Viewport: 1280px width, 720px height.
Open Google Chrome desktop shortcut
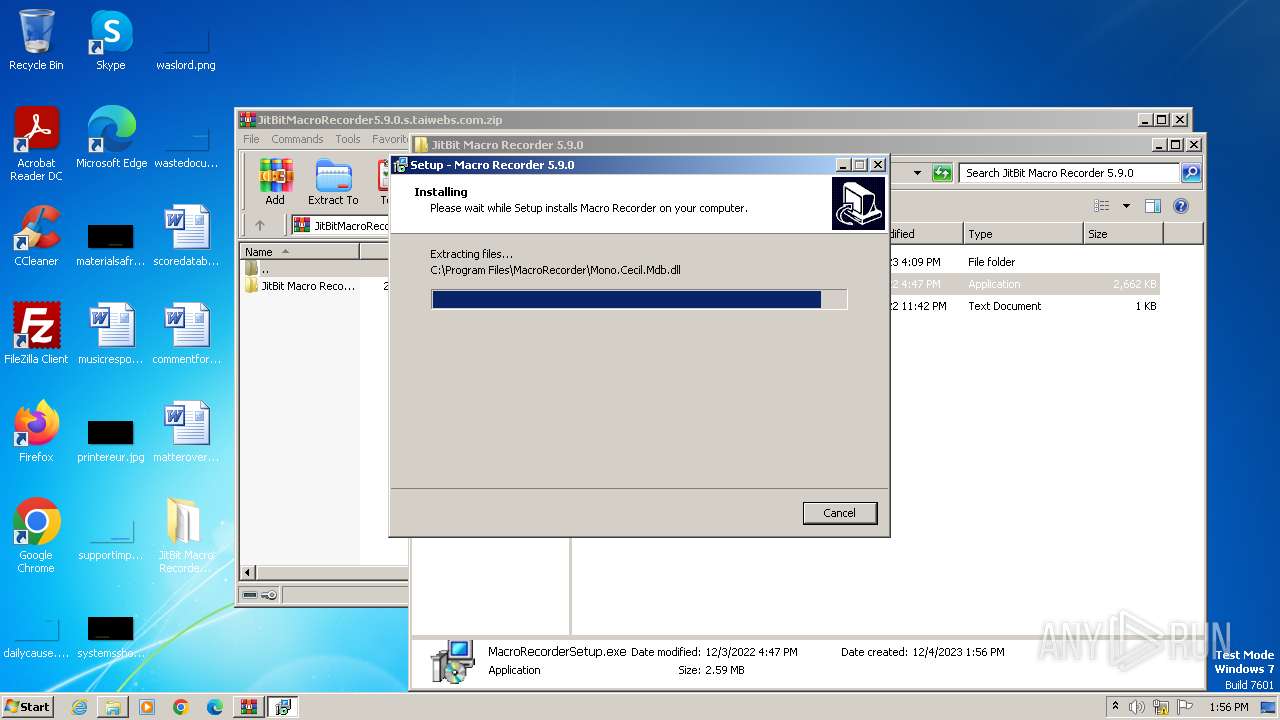point(36,536)
